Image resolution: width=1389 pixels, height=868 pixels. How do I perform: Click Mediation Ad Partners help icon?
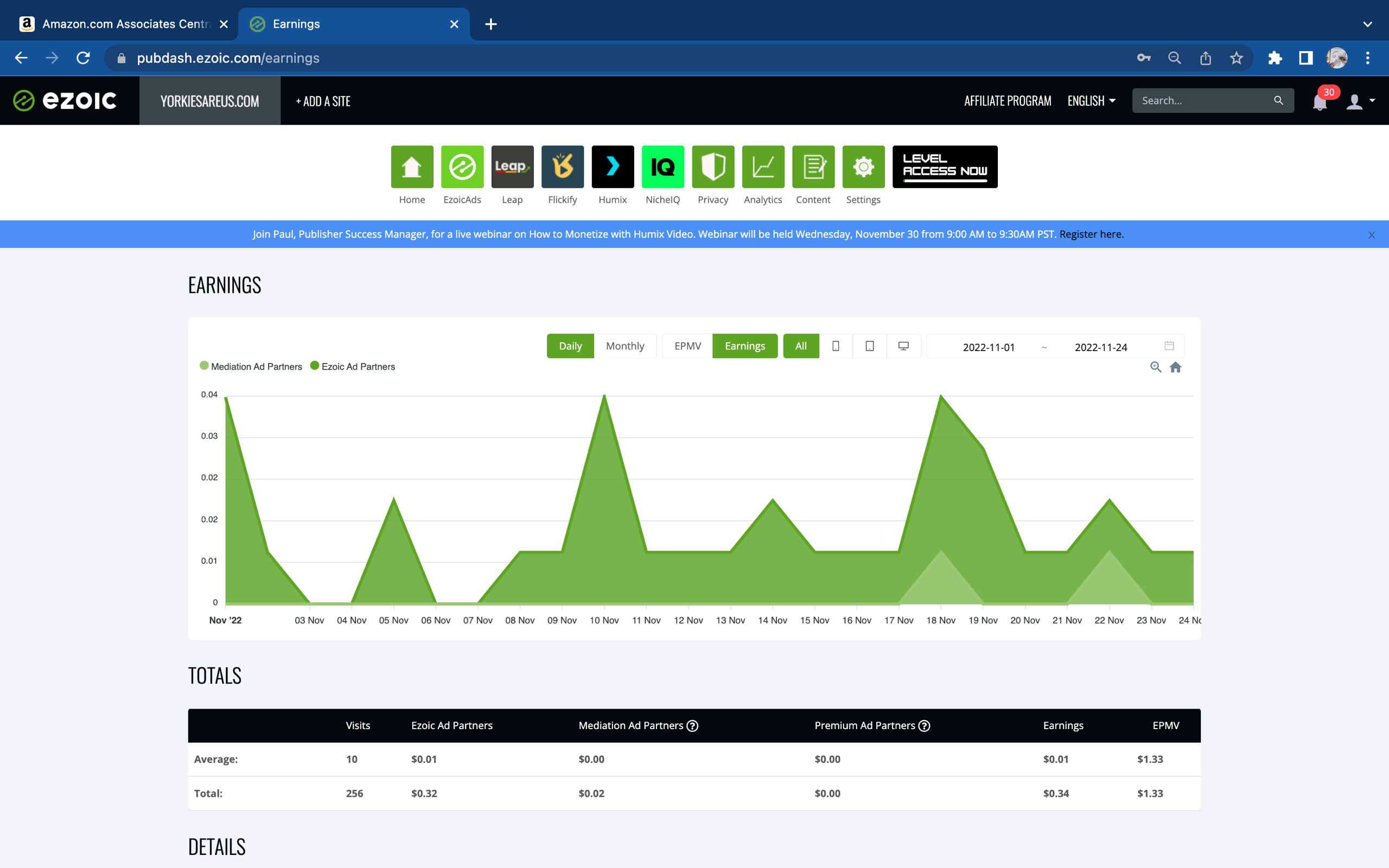pos(693,726)
